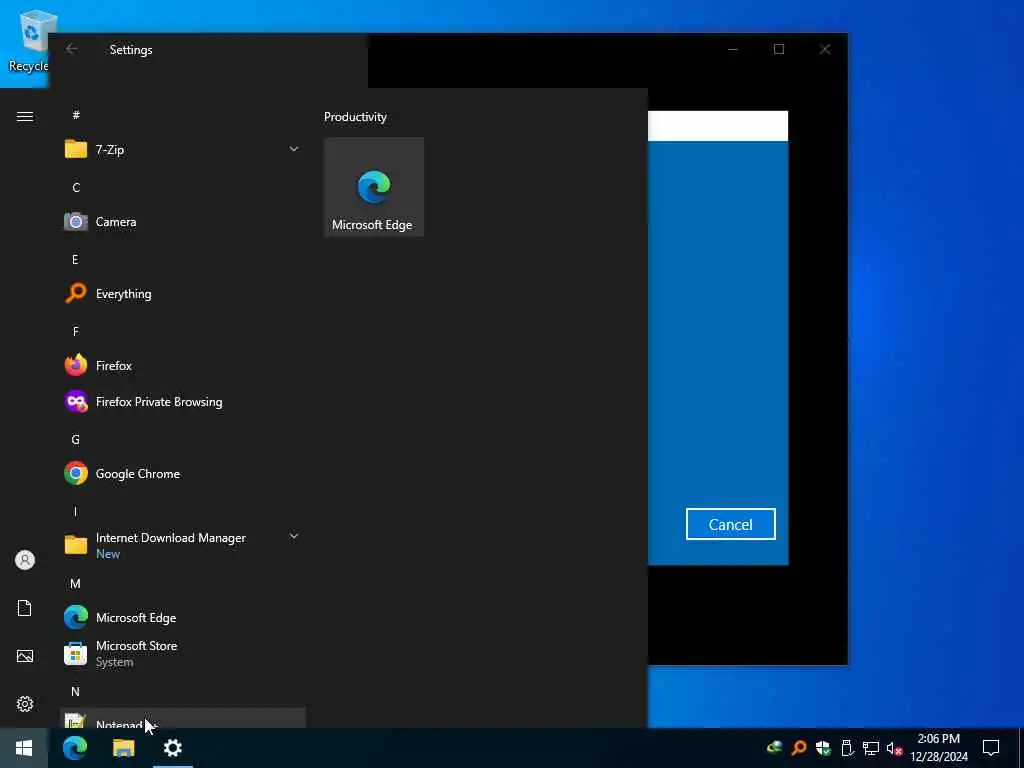Launch the Camera app
The image size is (1024, 768).
point(182,222)
